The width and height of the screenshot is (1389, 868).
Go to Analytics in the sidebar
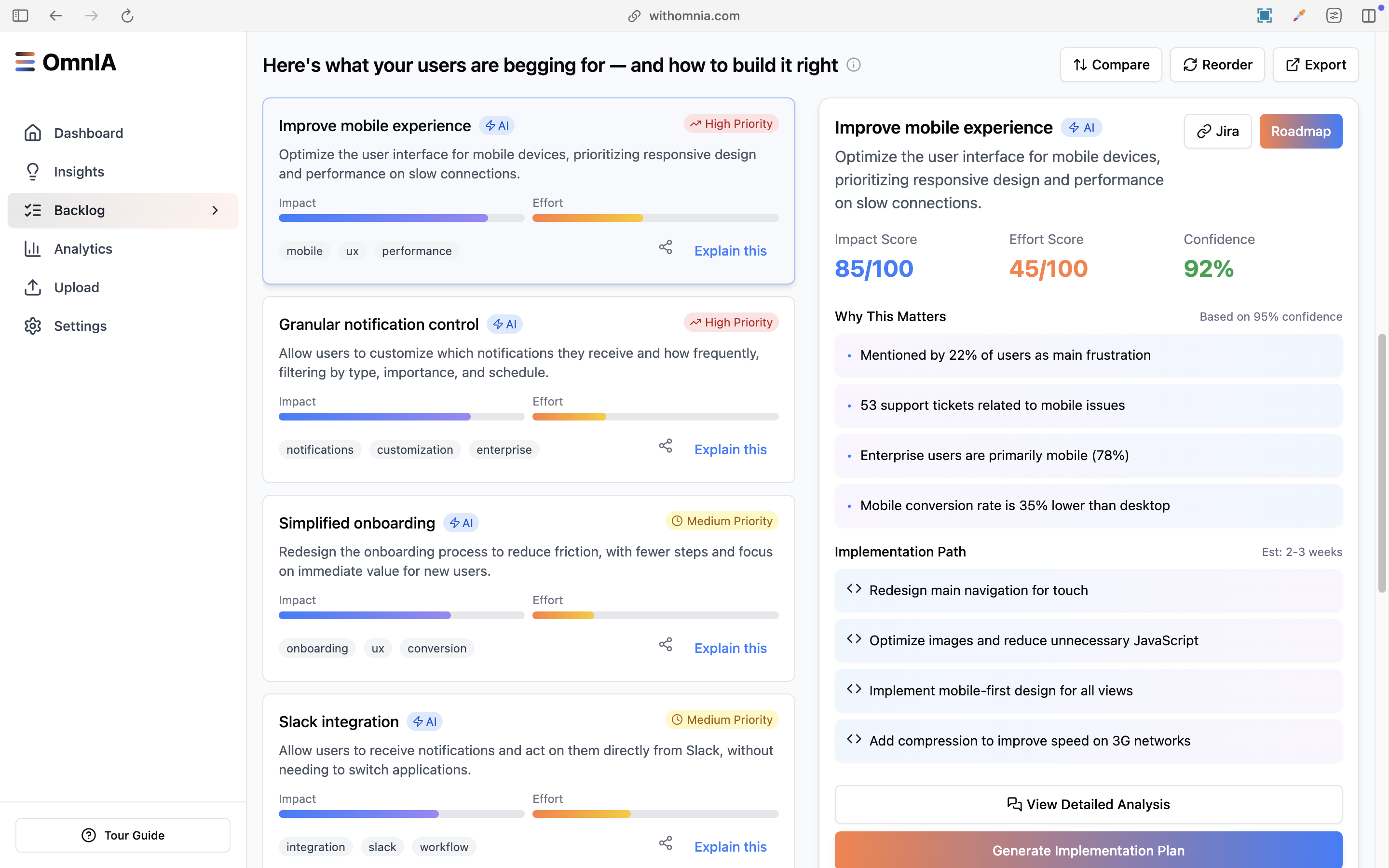(x=83, y=249)
